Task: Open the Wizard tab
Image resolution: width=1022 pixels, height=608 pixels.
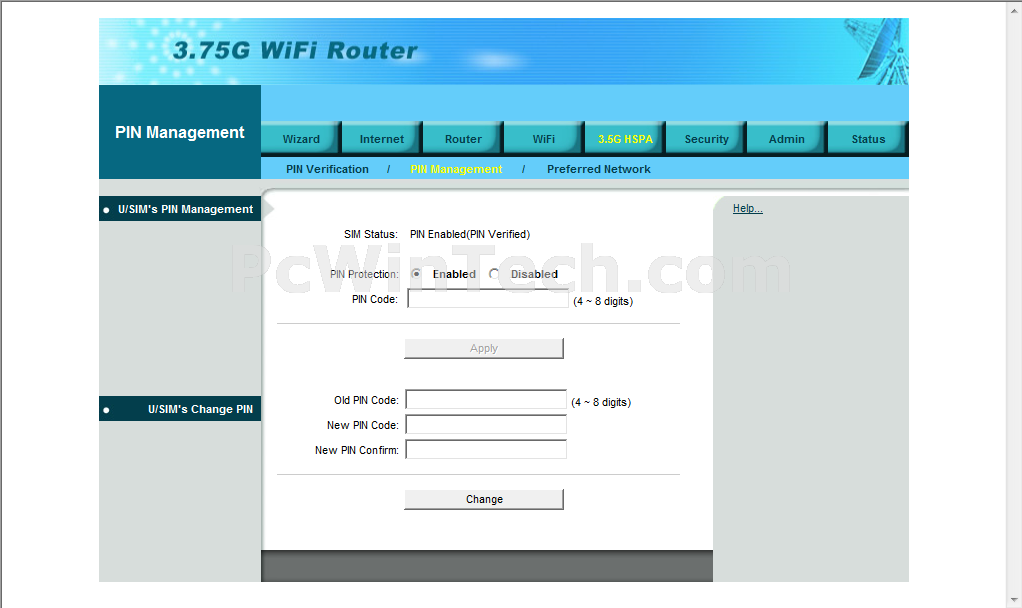Action: [301, 139]
